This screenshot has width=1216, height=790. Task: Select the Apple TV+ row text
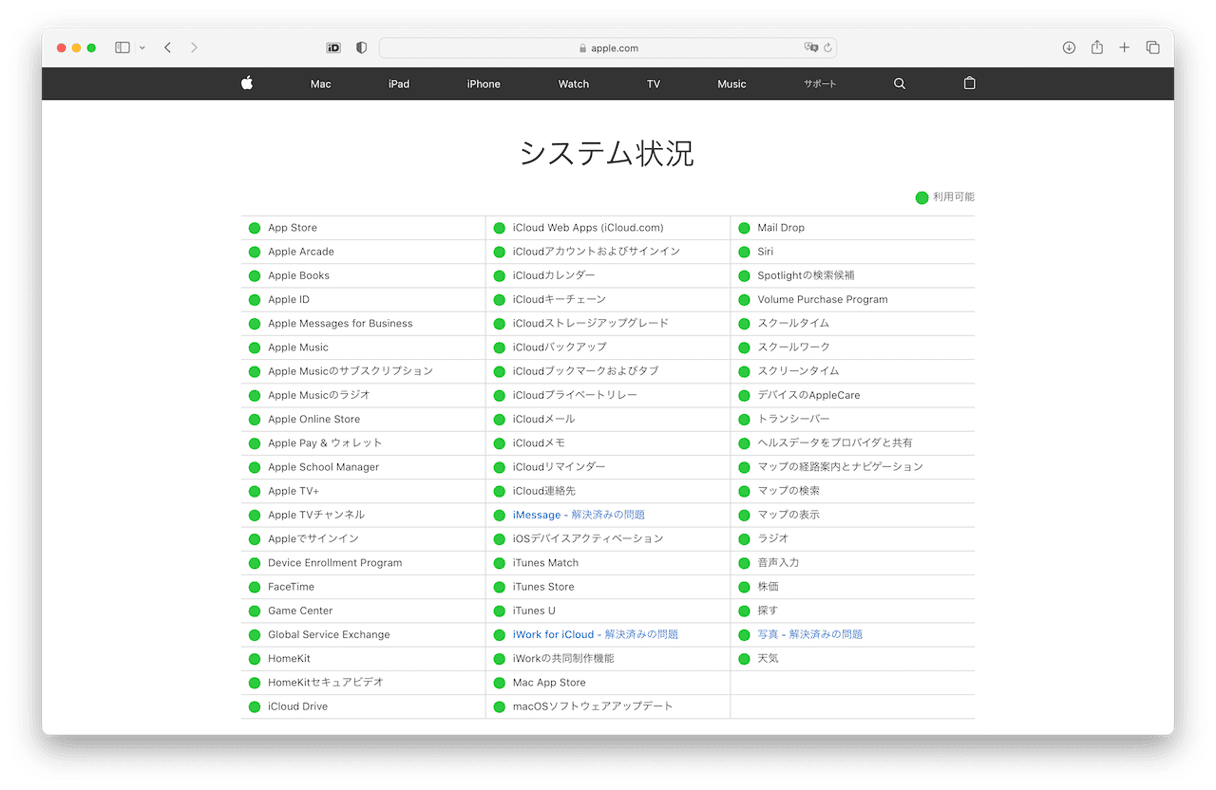[294, 491]
